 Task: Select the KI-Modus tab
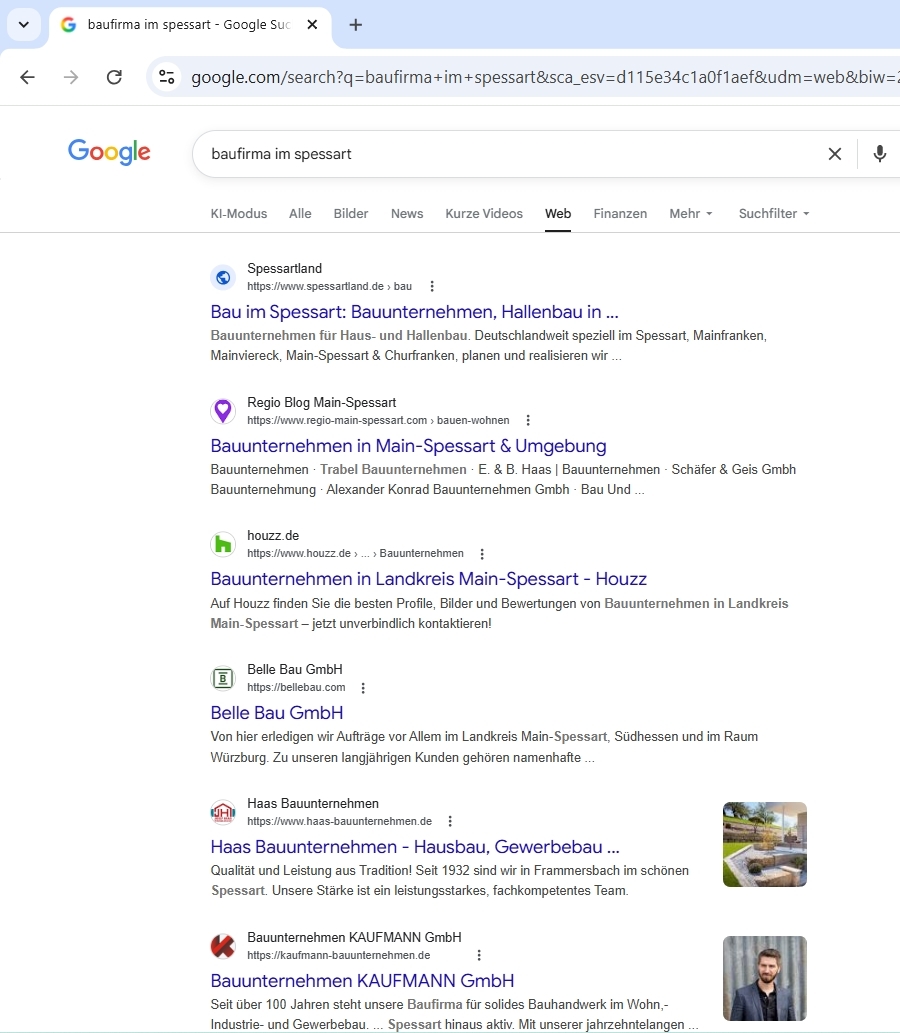[239, 214]
